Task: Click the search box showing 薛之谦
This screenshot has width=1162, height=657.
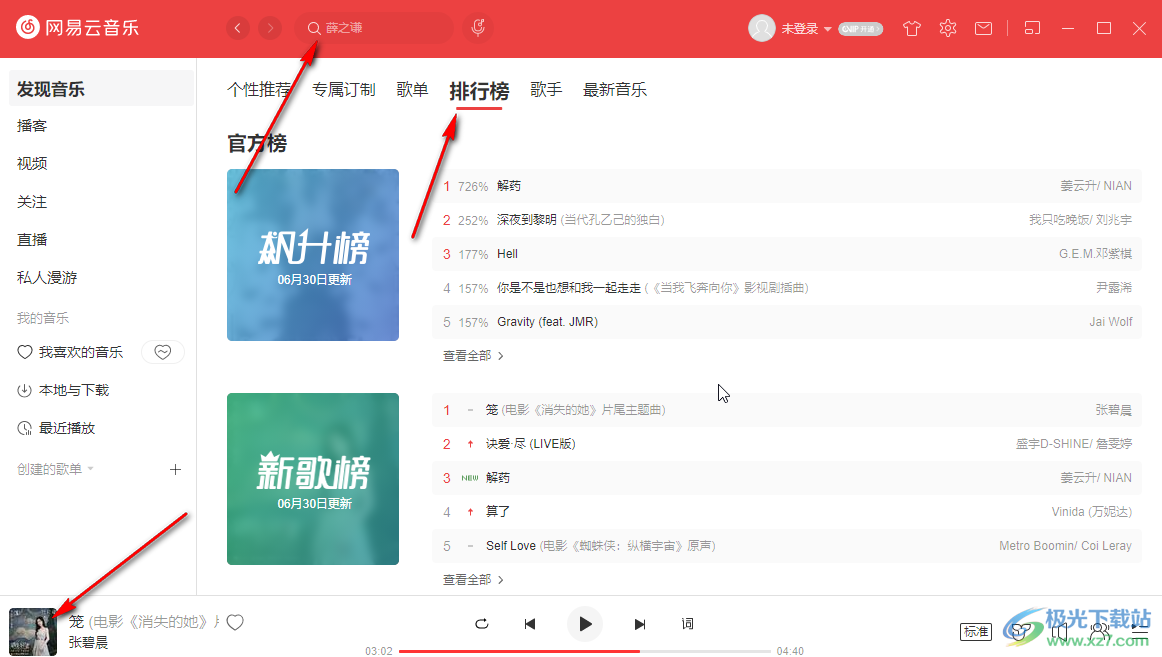Action: (x=374, y=28)
